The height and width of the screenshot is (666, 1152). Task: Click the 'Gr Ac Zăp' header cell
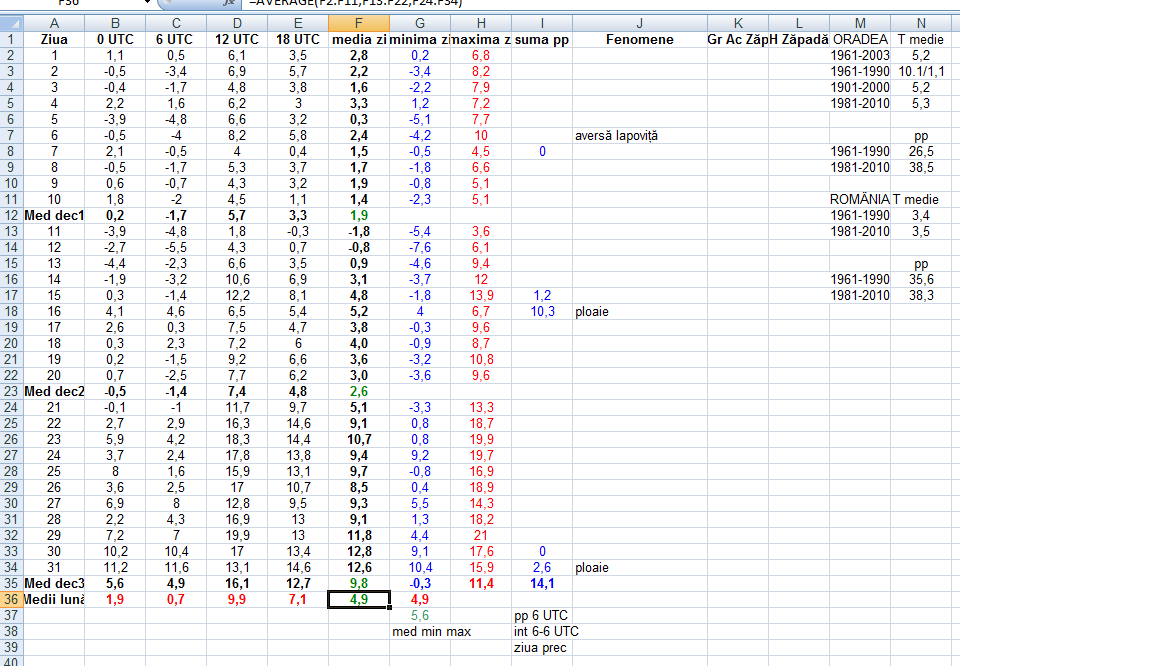tap(738, 40)
